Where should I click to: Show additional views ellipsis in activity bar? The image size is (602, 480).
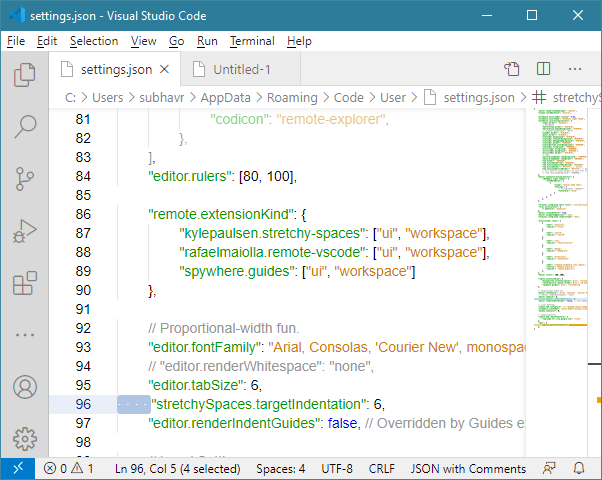click(x=25, y=335)
